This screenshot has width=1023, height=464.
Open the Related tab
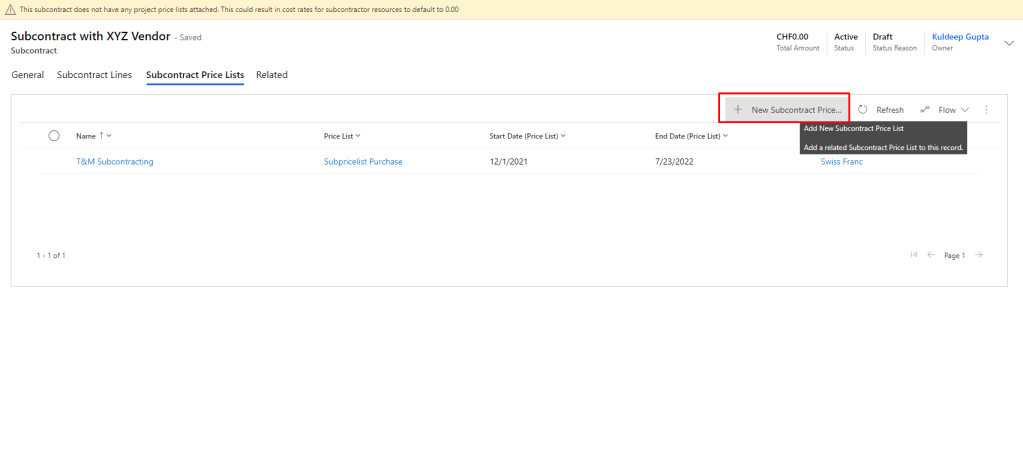tap(272, 75)
